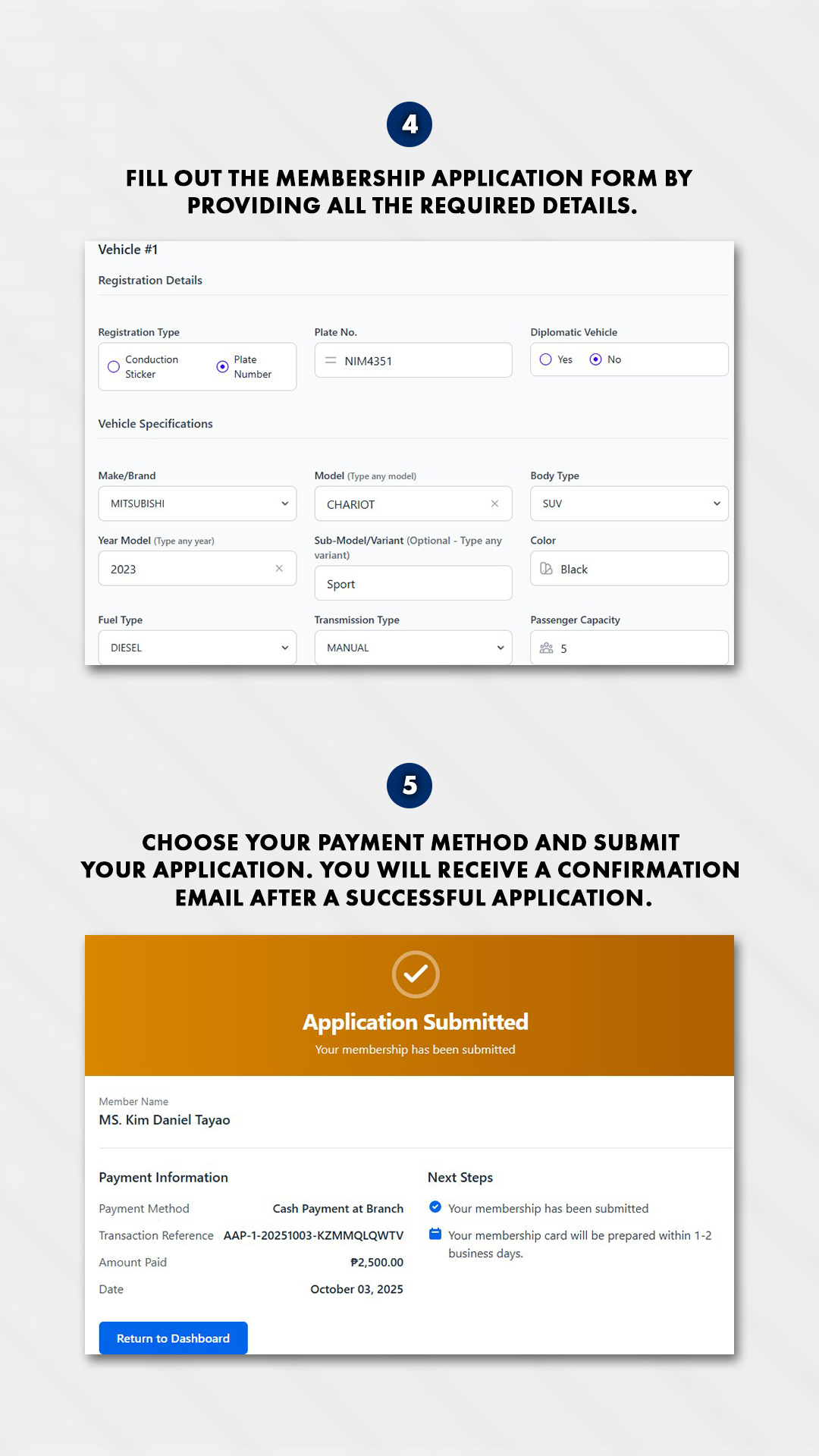The width and height of the screenshot is (819, 1456).
Task: Expand the Body Type dropdown showing SUV
Action: click(629, 504)
